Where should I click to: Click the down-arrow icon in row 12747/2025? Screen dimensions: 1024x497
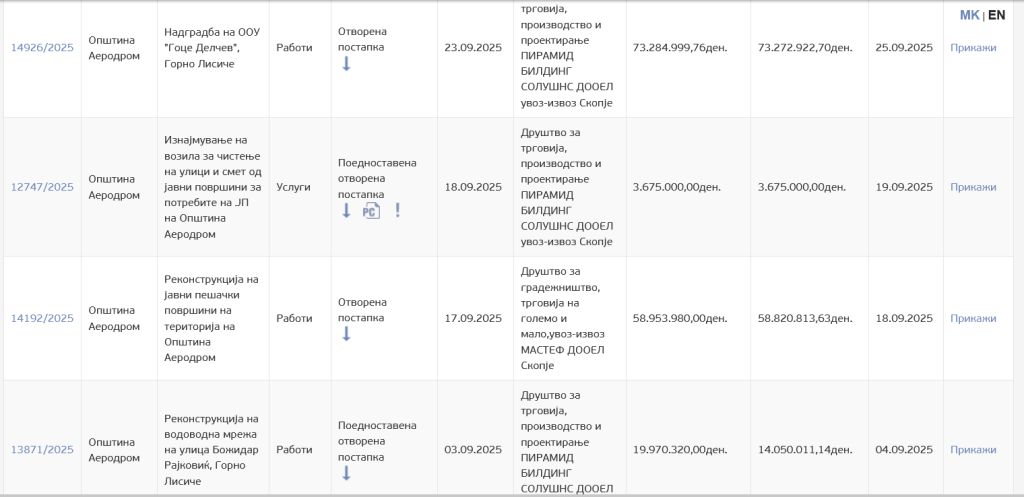click(x=347, y=211)
